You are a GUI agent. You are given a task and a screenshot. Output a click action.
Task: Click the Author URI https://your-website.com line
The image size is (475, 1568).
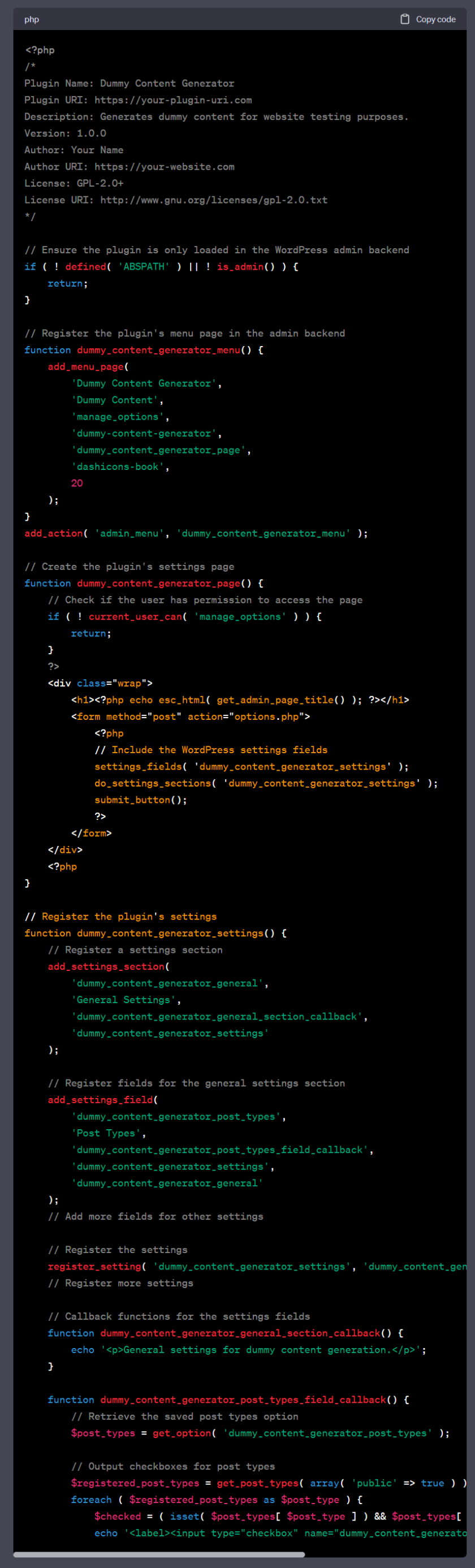pyautogui.click(x=129, y=167)
